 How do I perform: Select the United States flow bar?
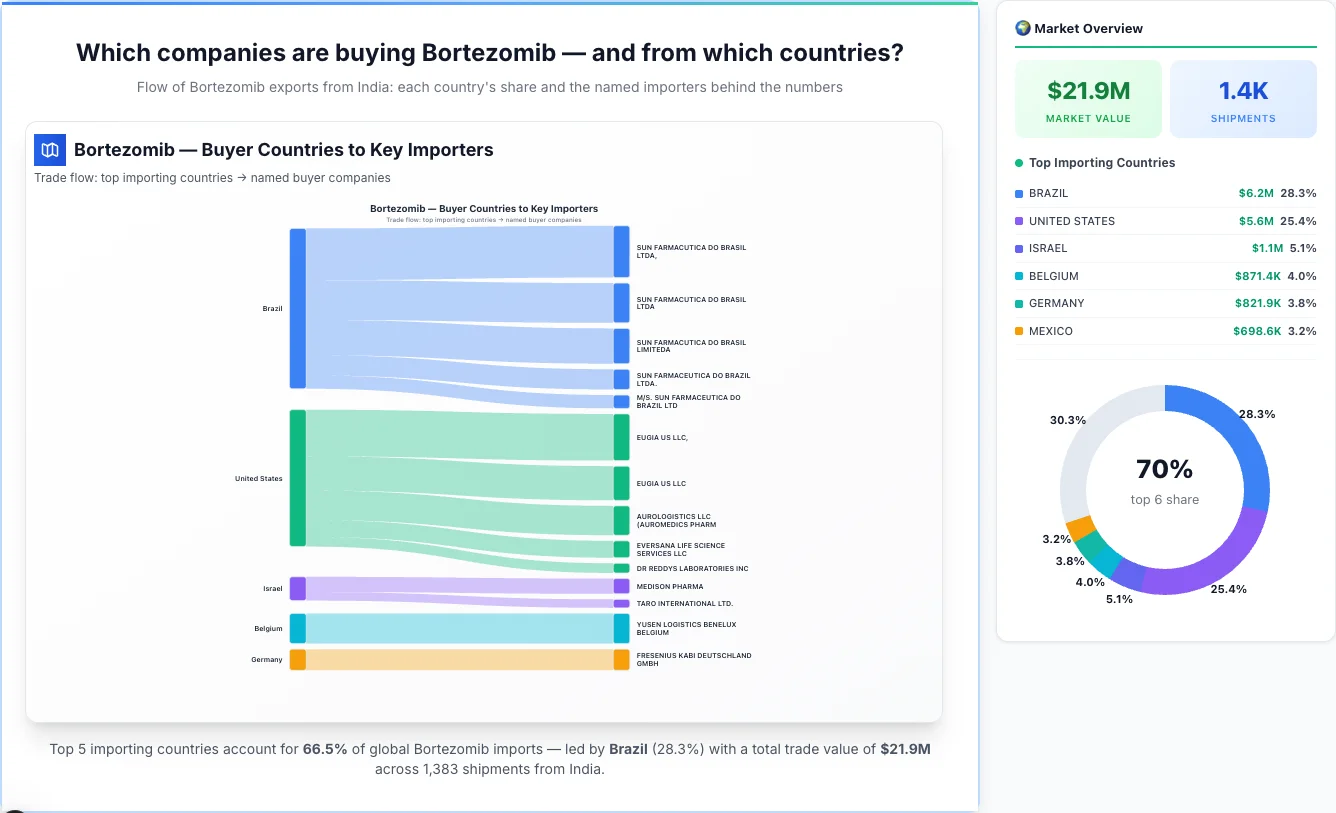point(295,479)
